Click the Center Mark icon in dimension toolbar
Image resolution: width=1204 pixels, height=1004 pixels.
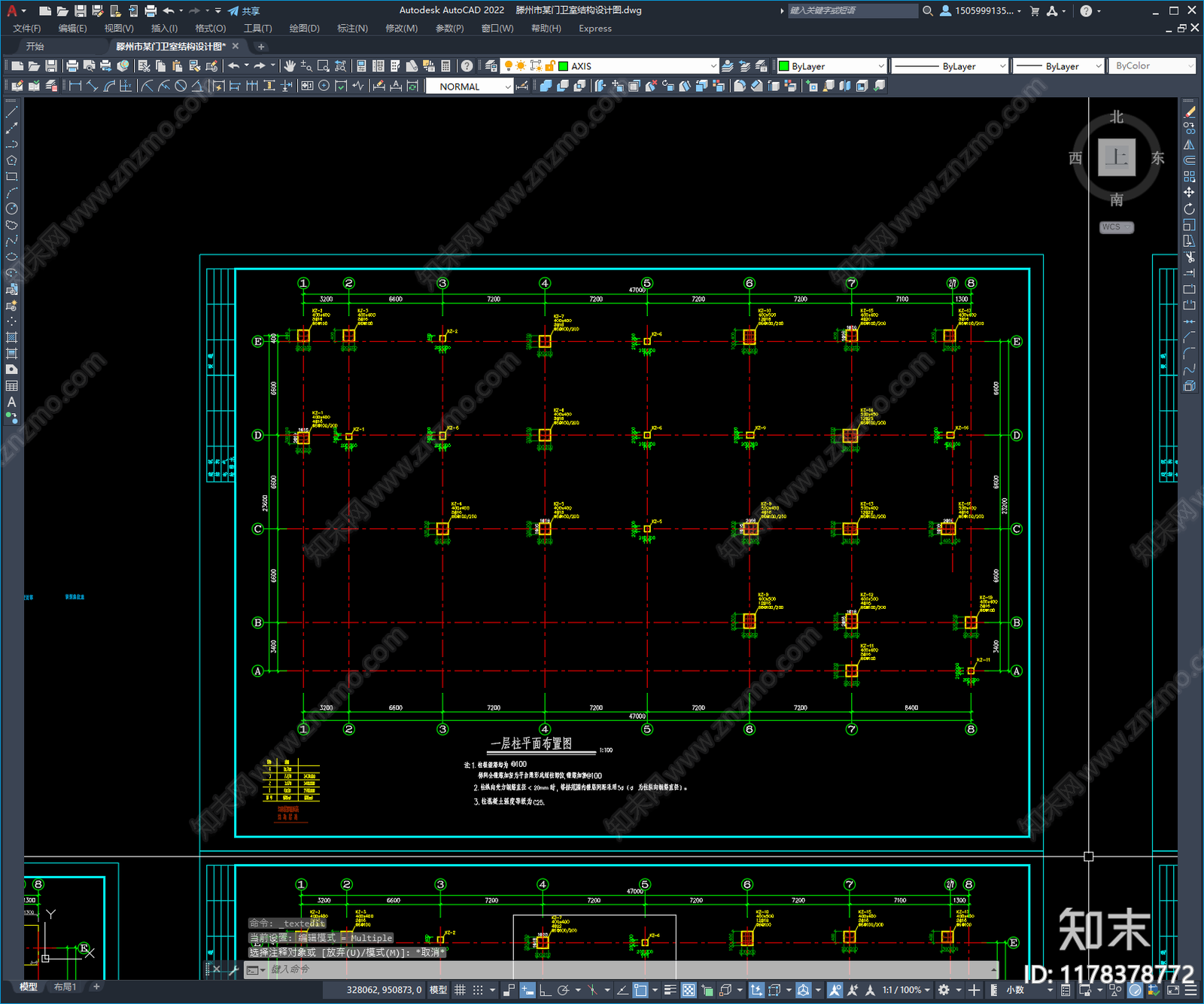point(324,86)
